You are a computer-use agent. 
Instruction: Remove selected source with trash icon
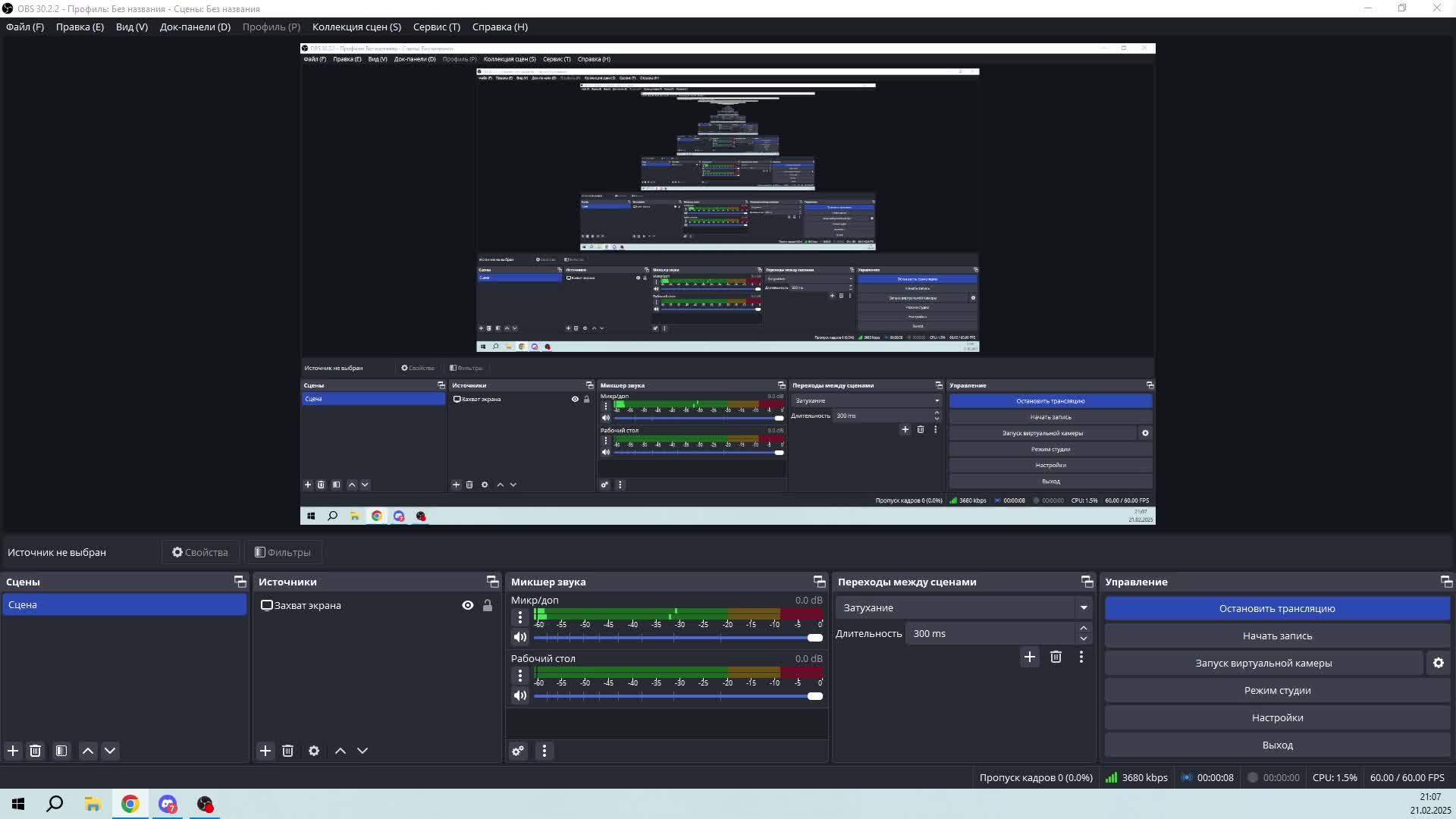[x=287, y=751]
